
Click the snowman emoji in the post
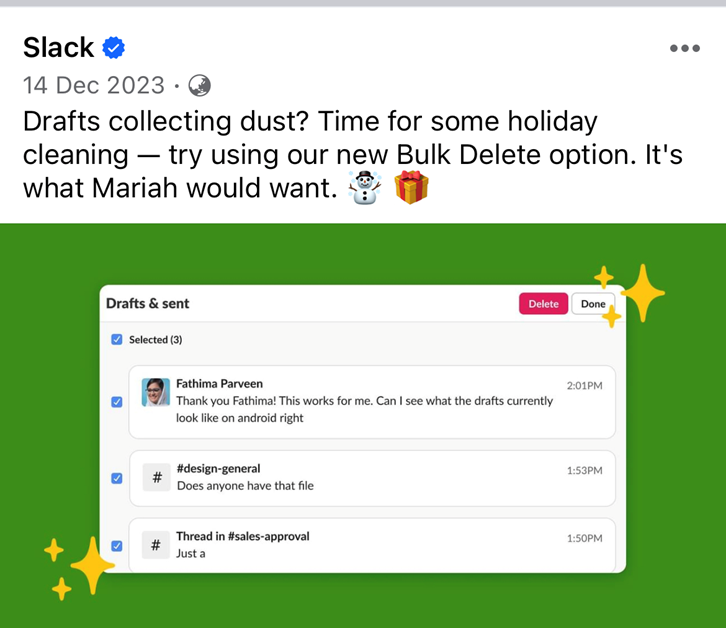pyautogui.click(x=365, y=188)
